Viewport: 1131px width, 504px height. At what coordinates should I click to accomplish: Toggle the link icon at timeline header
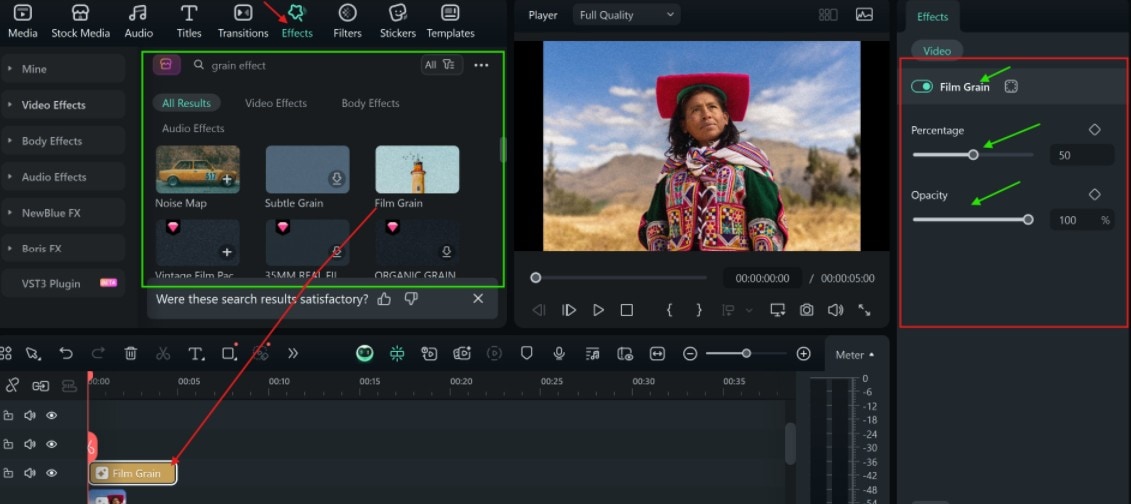pyautogui.click(x=11, y=386)
